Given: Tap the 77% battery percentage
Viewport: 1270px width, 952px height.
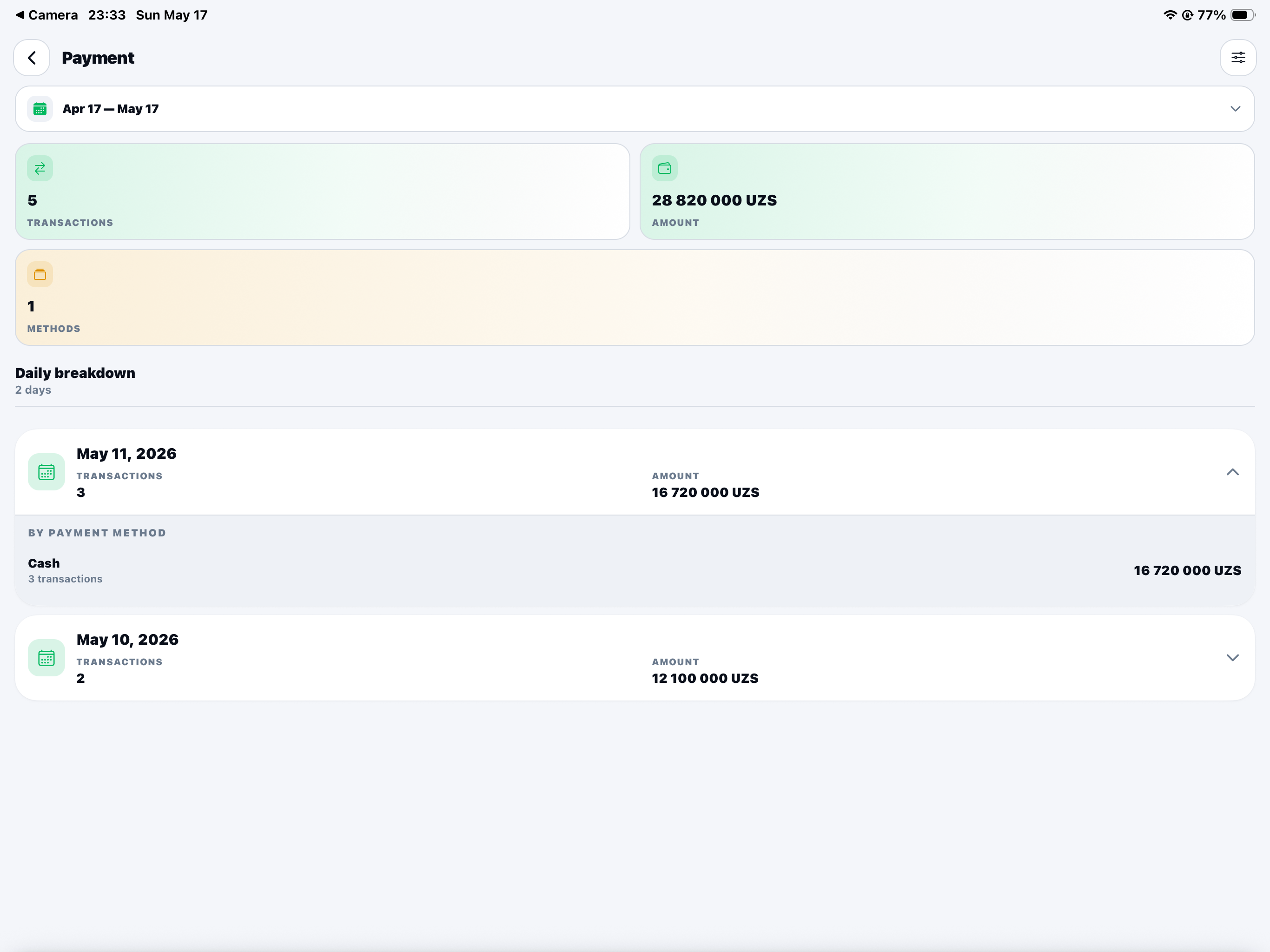Looking at the screenshot, I should point(1211,15).
